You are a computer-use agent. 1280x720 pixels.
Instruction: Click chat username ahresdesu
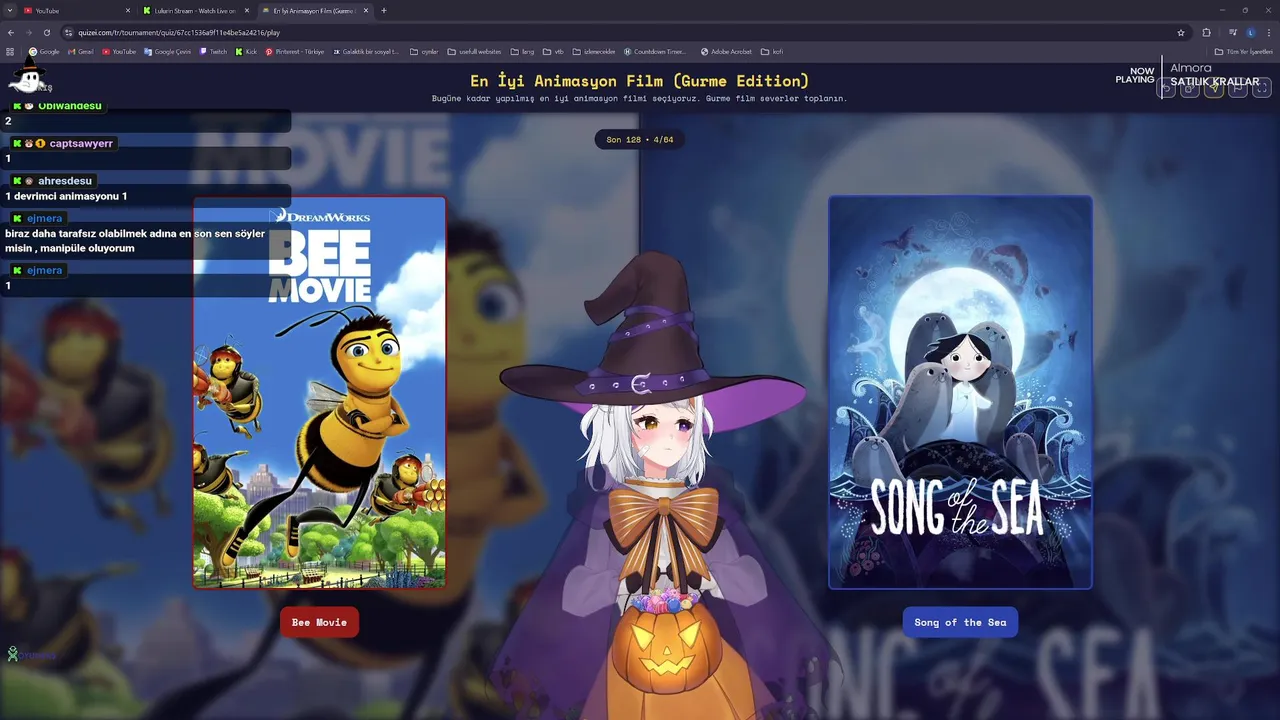[x=65, y=181]
